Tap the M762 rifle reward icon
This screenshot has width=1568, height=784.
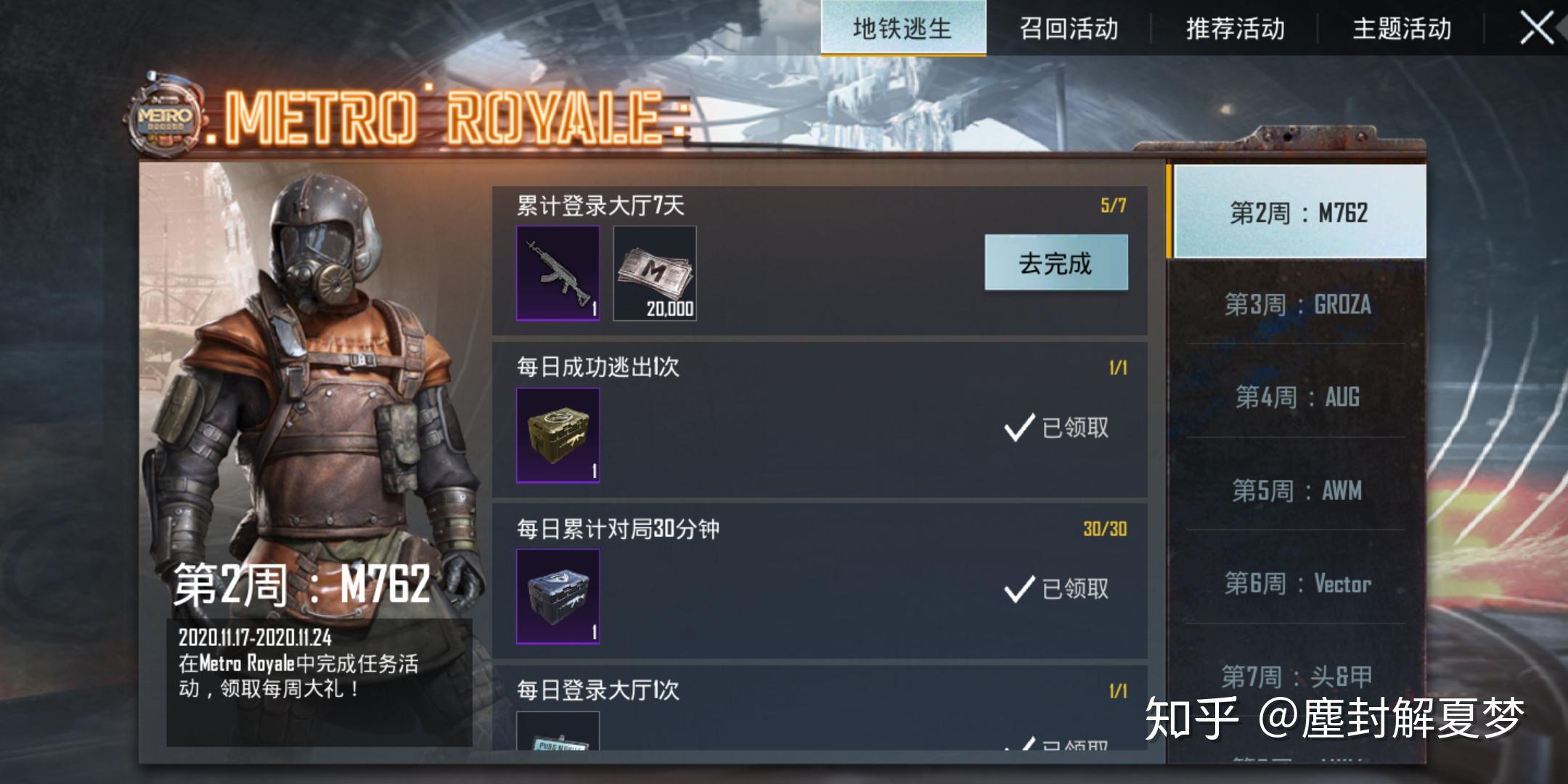(558, 273)
